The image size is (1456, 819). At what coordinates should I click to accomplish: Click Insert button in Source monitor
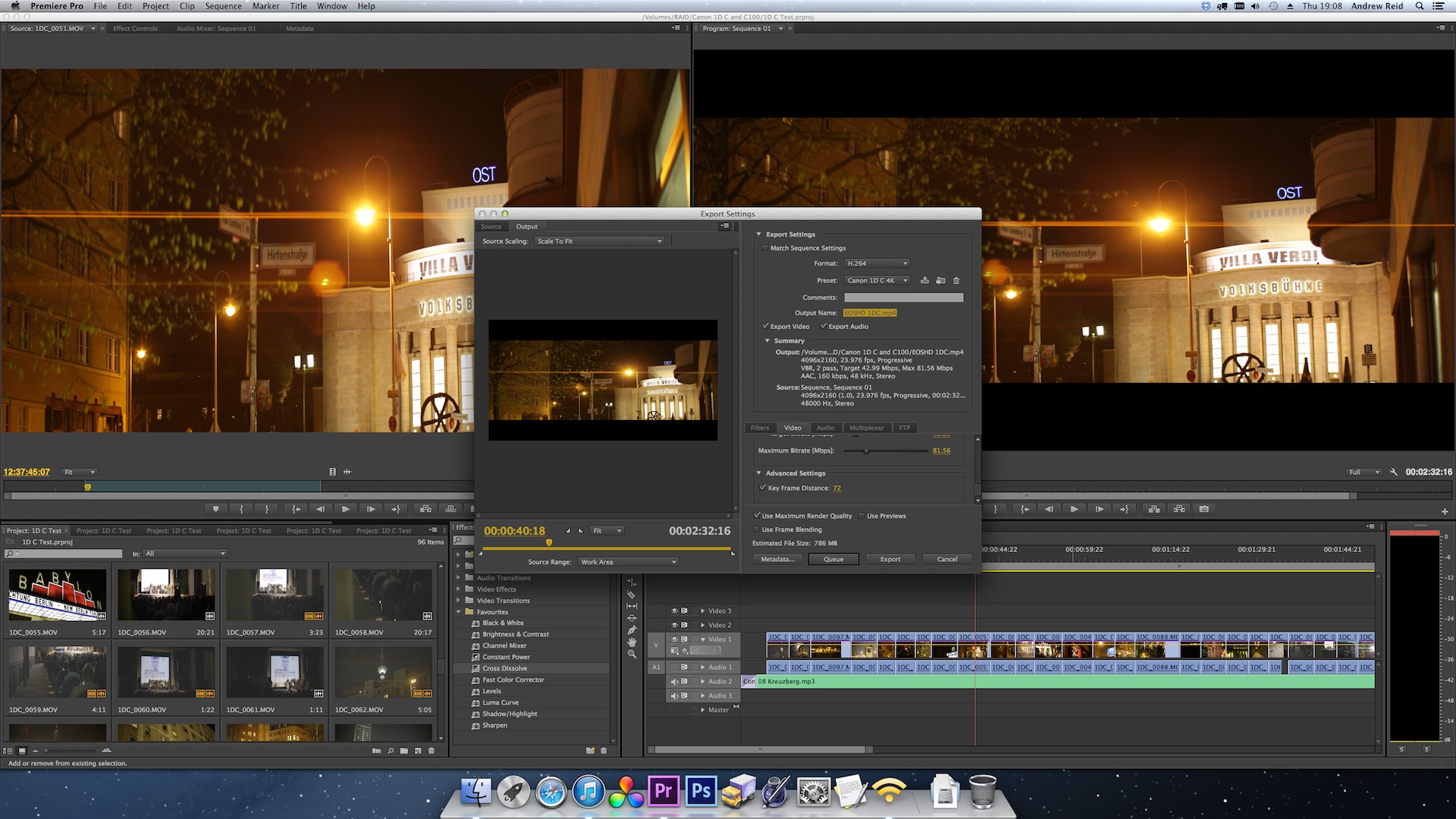[425, 509]
